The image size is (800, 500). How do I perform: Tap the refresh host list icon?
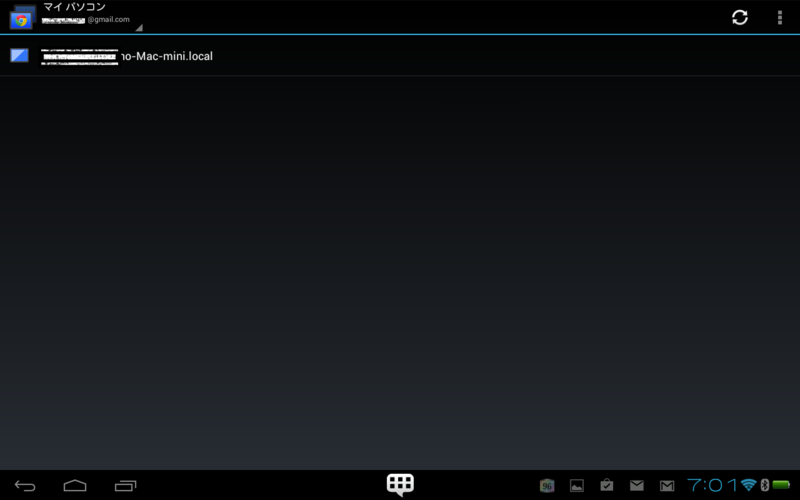(740, 17)
